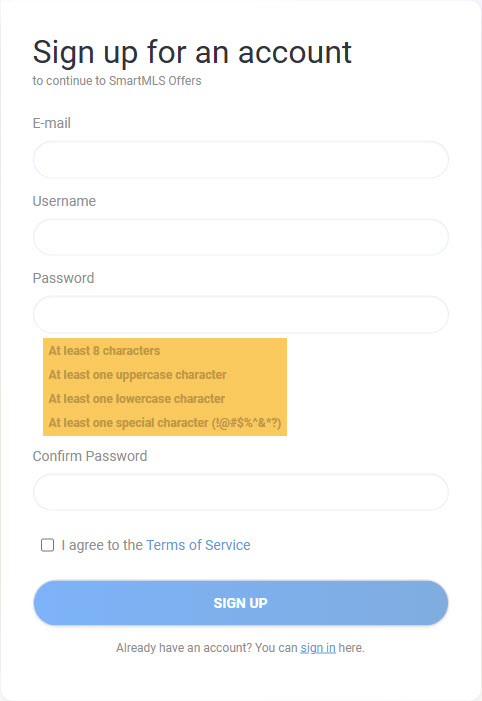The width and height of the screenshot is (482, 701).
Task: Click the 'Sign up for an account' heading
Action: coord(192,53)
